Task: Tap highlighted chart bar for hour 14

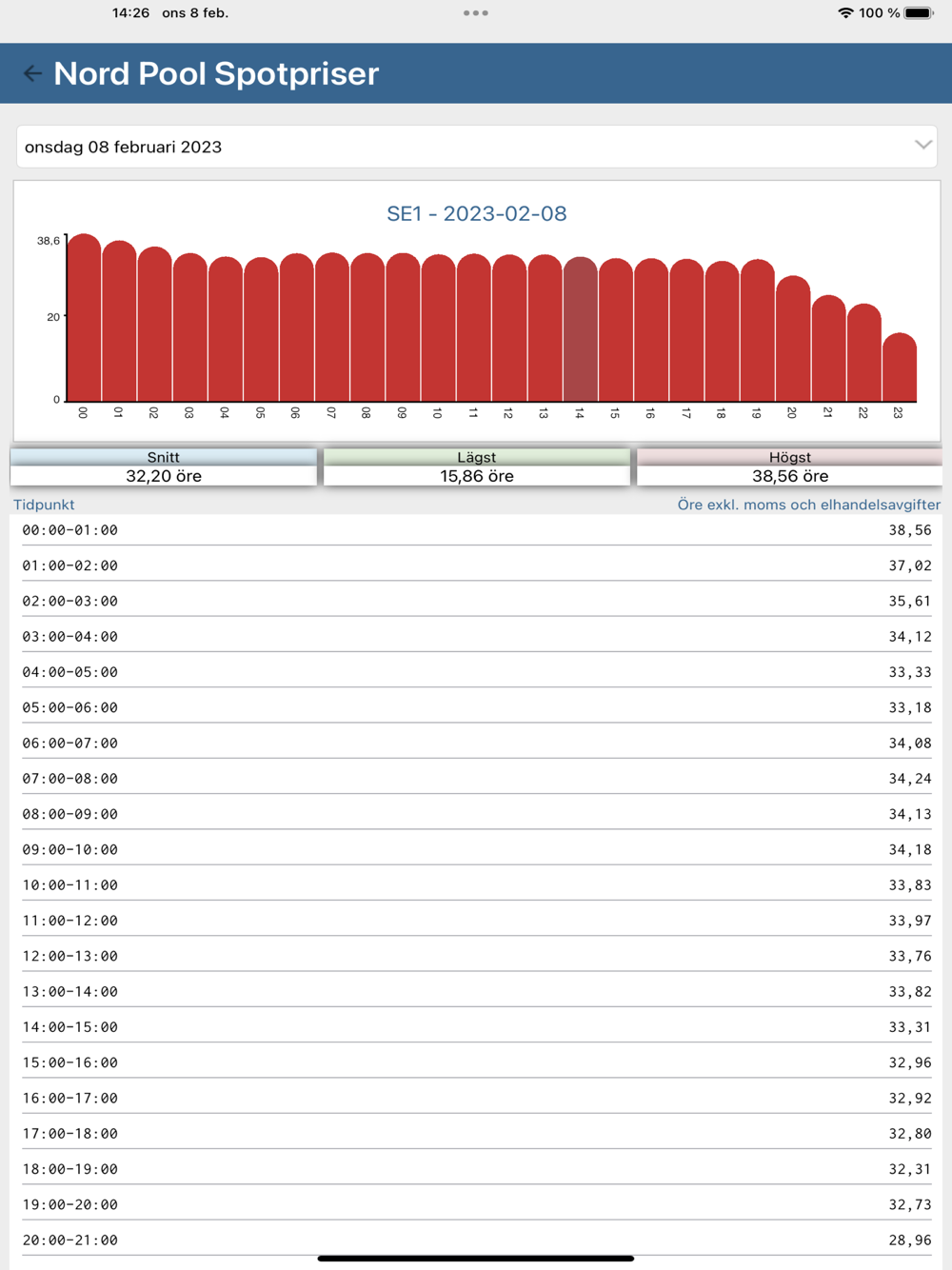Action: pos(580,329)
